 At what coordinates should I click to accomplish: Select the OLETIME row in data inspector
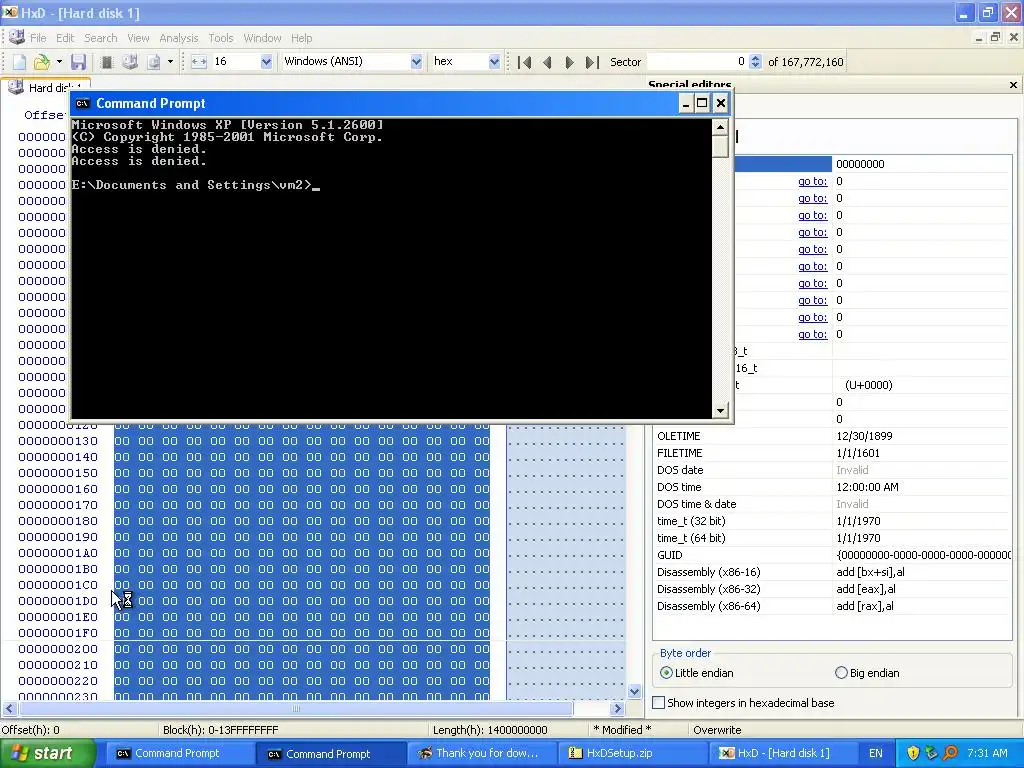click(833, 436)
